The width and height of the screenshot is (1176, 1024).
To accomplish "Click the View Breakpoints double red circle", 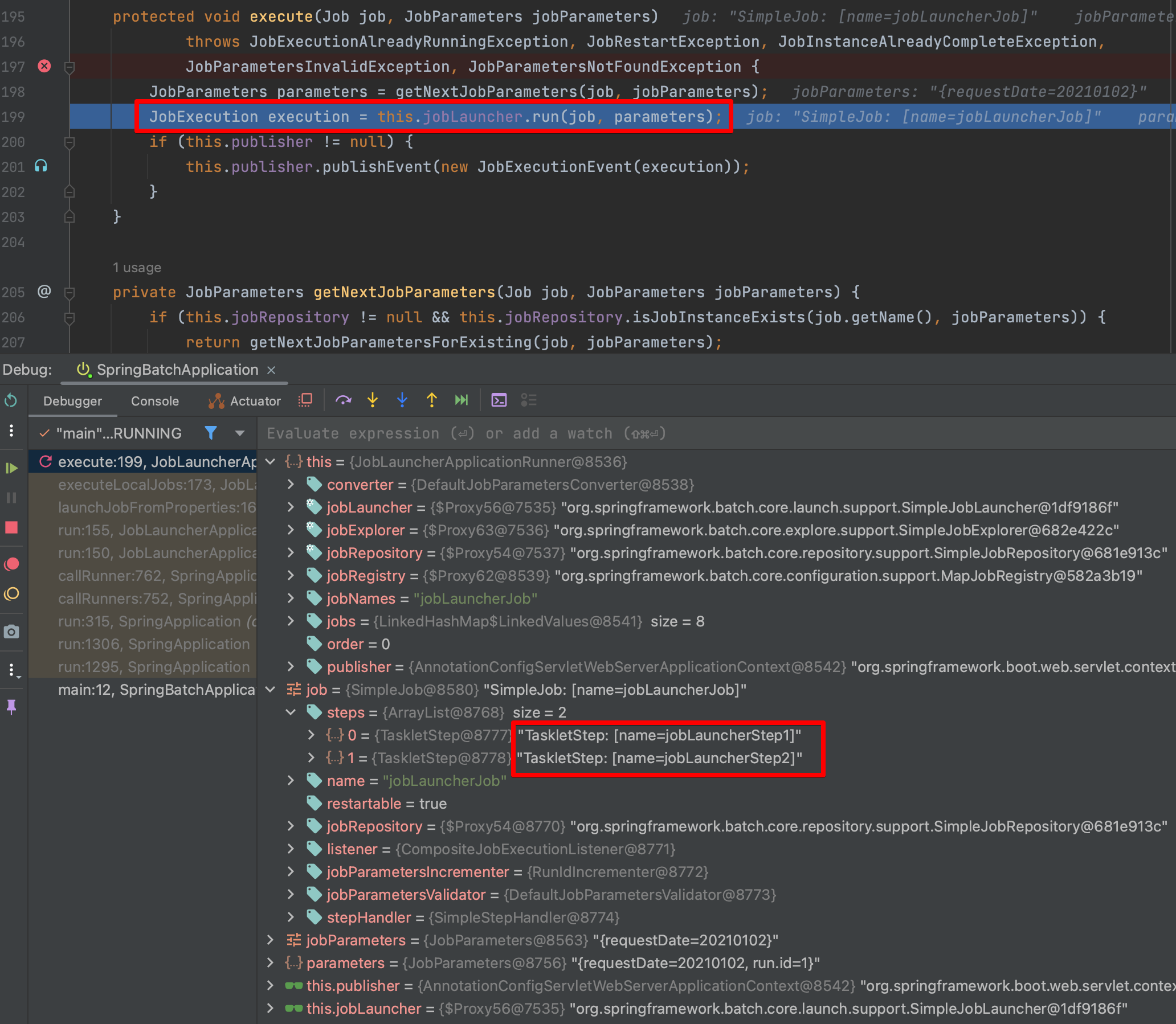I will 11,564.
